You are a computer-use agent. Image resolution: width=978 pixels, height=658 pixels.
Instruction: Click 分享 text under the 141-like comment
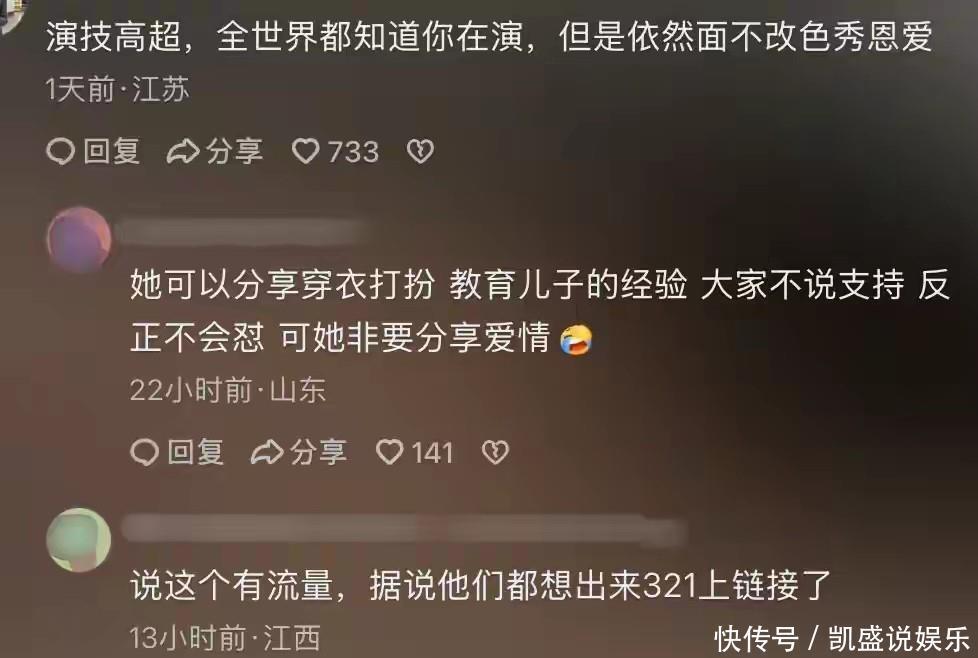(x=318, y=452)
